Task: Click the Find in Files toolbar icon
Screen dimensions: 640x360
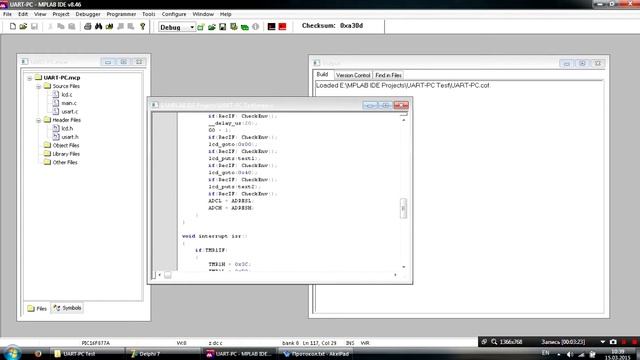Action: tap(109, 27)
